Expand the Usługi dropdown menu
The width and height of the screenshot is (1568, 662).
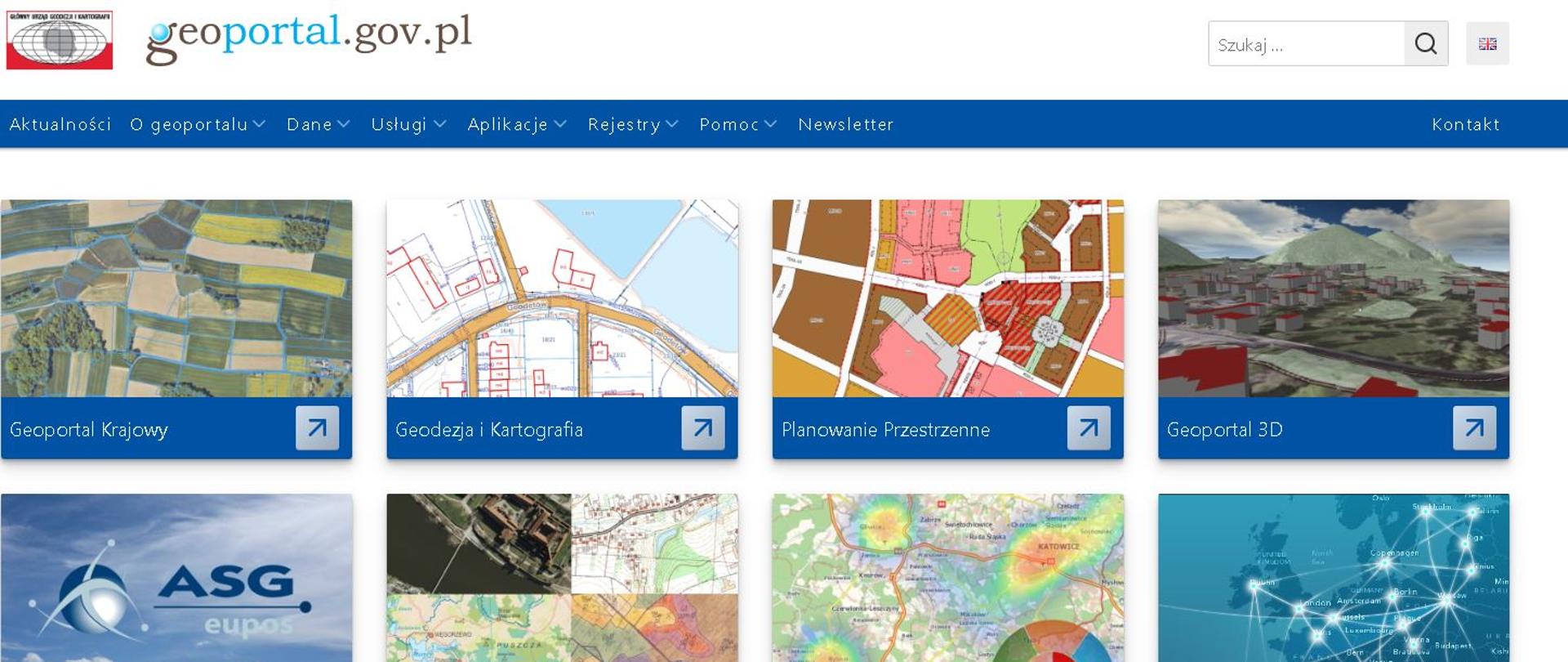coord(408,124)
